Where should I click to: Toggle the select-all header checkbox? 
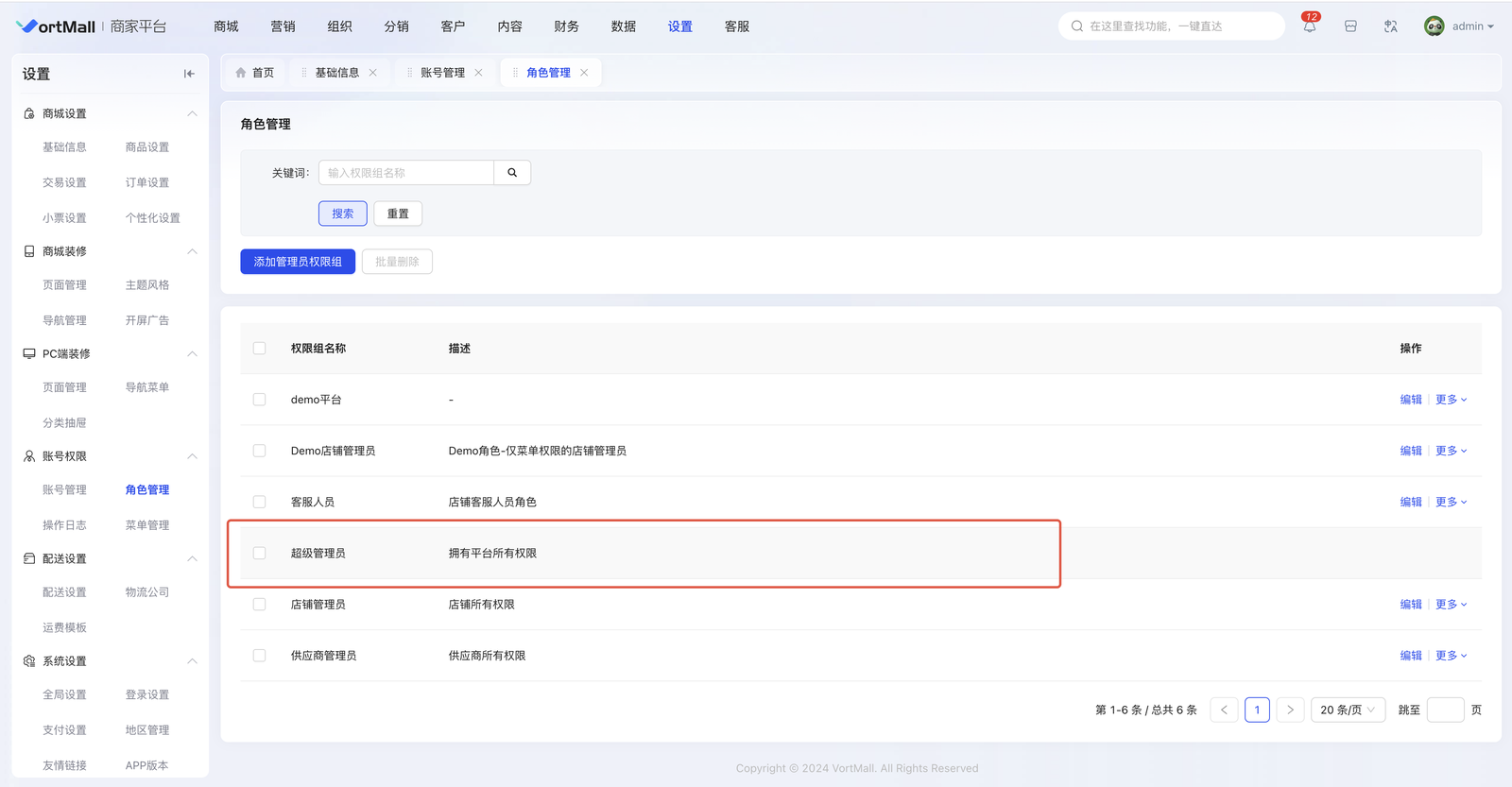259,349
